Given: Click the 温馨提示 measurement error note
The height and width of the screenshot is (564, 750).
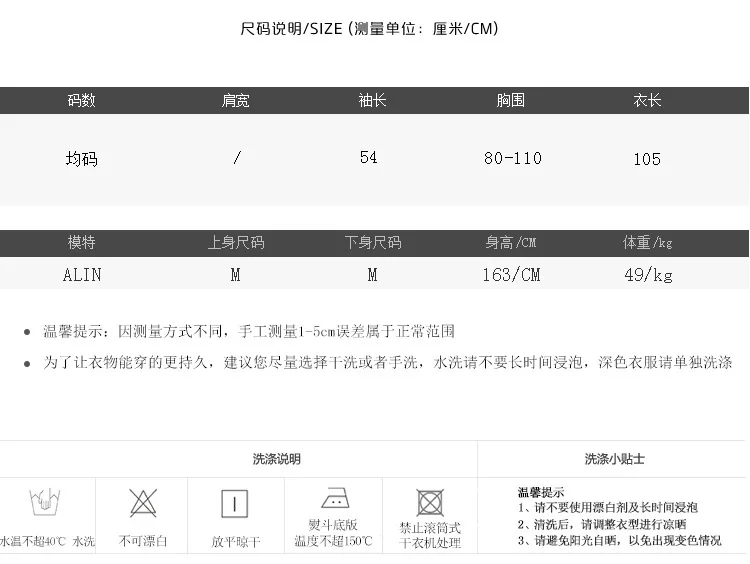Looking at the screenshot, I should pos(249,331).
